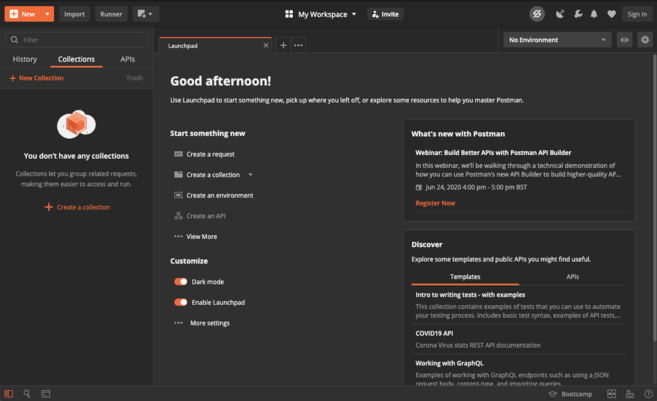The height and width of the screenshot is (401, 657).
Task: Open the My Workspace dropdown
Action: (321, 14)
